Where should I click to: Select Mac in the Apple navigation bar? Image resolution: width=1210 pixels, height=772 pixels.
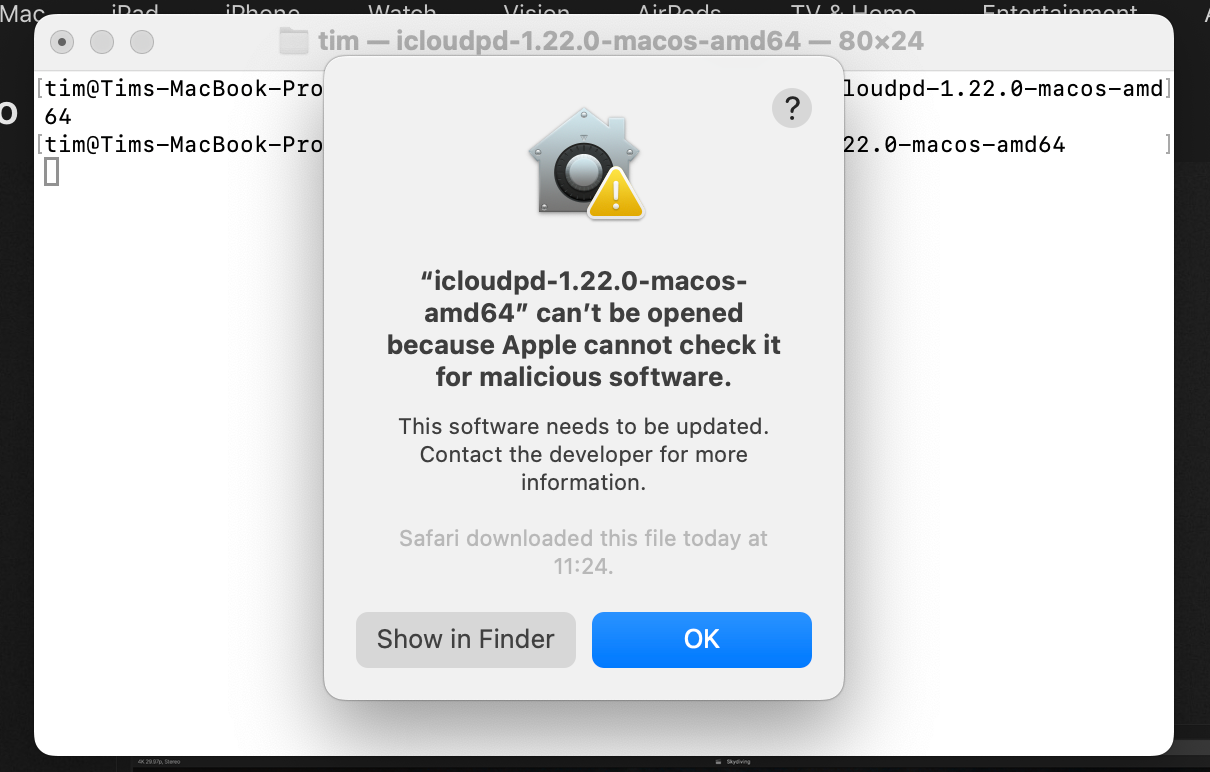tap(22, 10)
